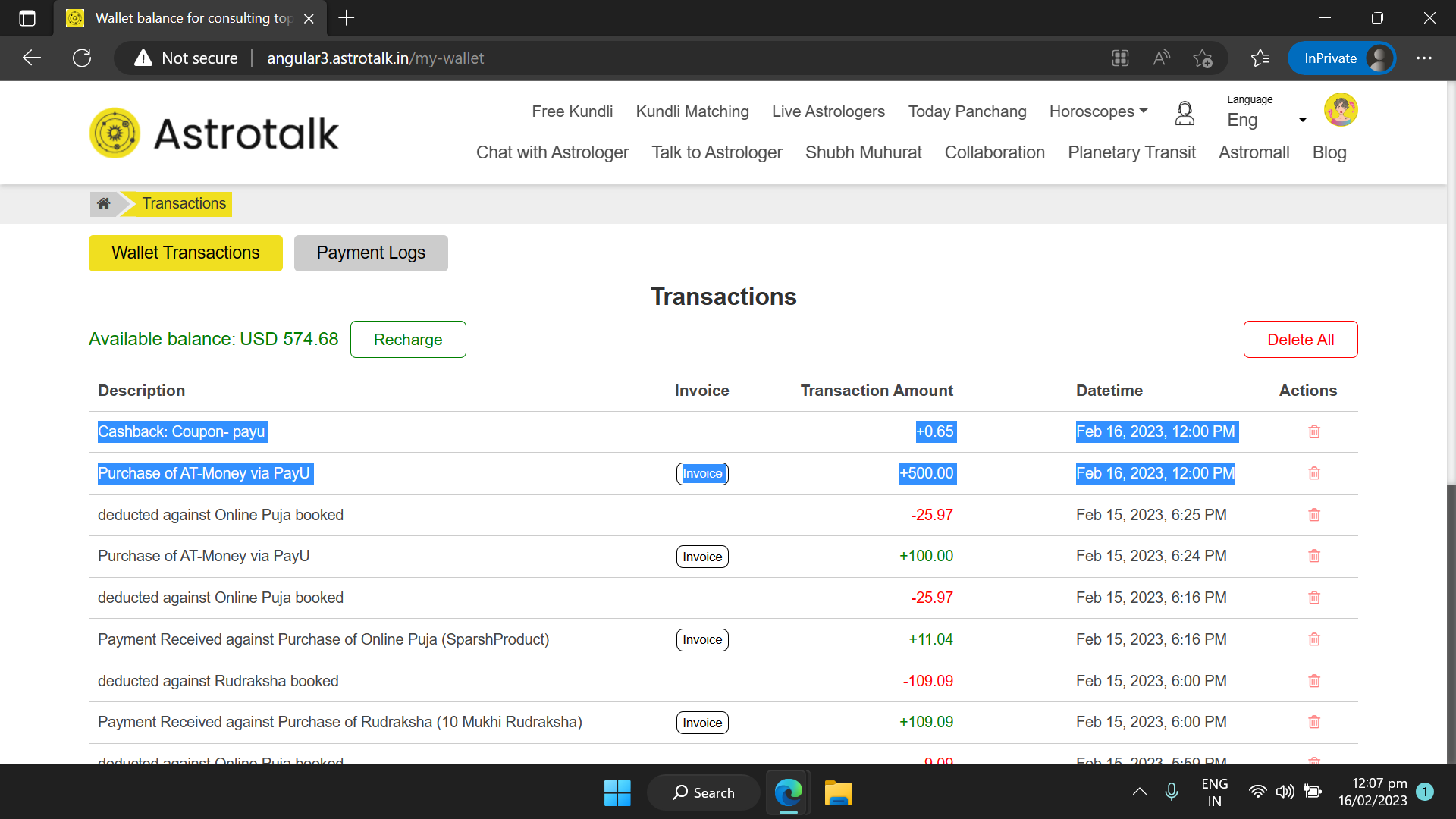The height and width of the screenshot is (819, 1456).
Task: Click the browser address bar URL
Action: point(375,58)
